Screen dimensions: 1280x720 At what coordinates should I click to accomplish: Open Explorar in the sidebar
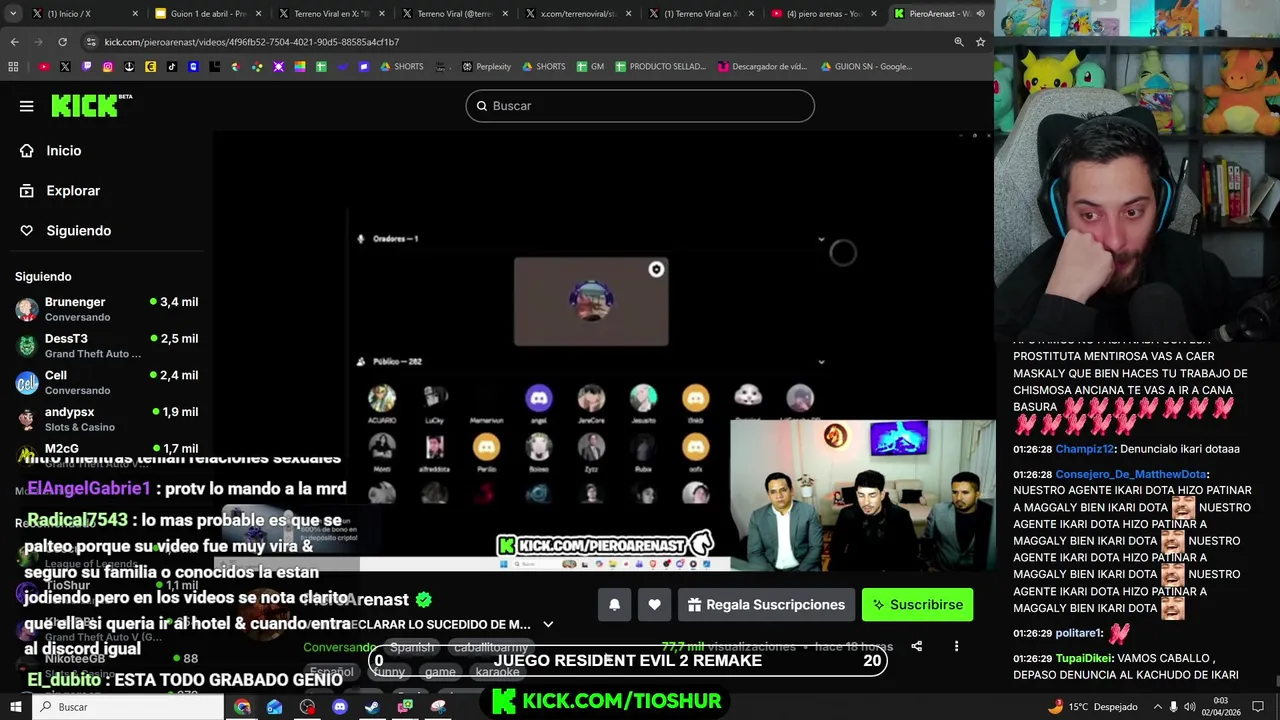tap(73, 190)
